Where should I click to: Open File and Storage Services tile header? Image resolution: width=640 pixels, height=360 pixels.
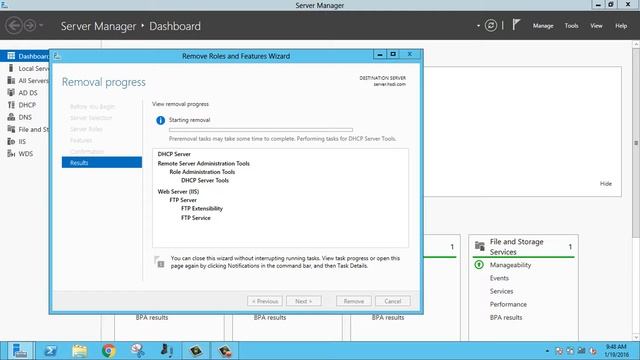pos(523,247)
